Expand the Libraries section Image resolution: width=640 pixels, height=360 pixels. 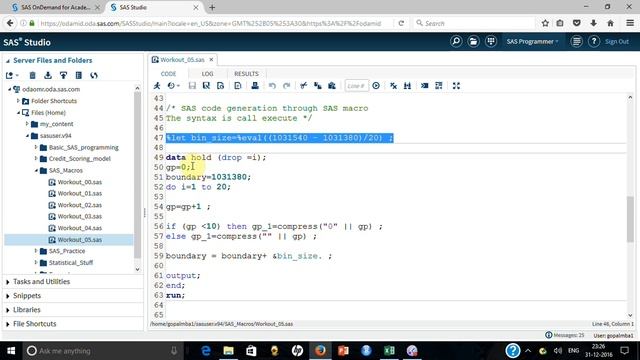tap(7, 310)
